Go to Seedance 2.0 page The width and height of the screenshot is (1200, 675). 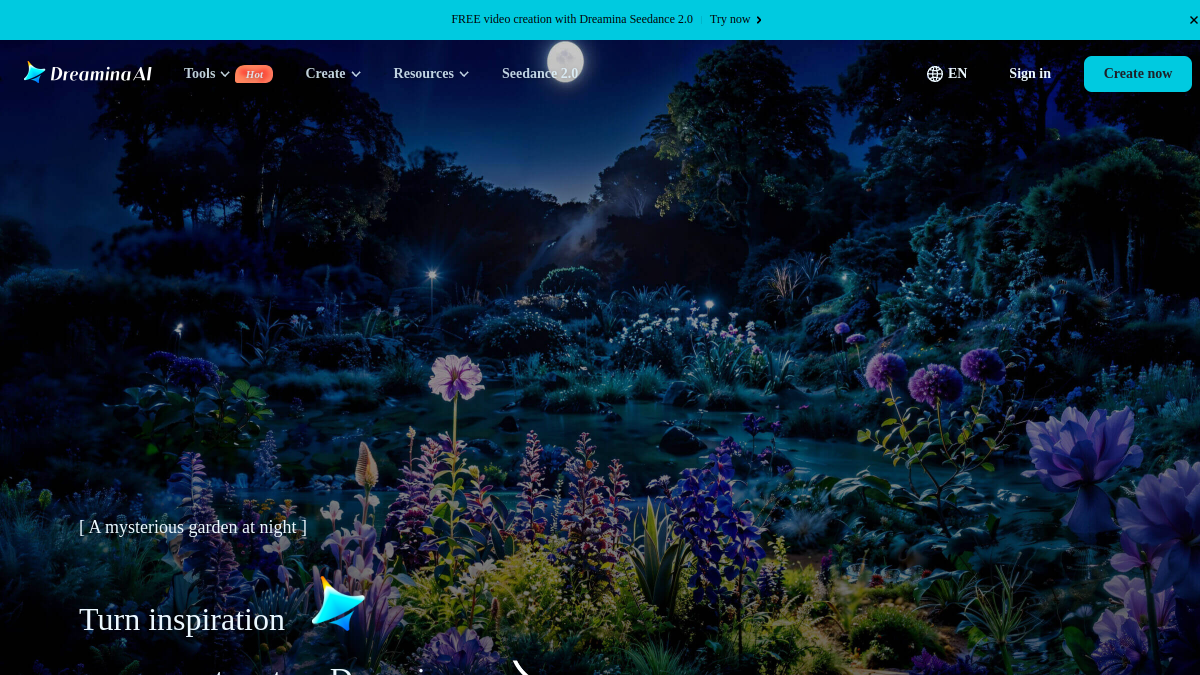[540, 73]
